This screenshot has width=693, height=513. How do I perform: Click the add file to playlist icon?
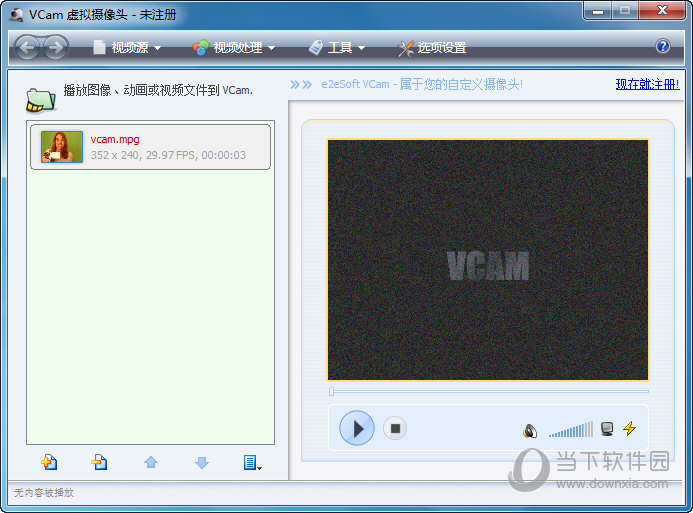pyautogui.click(x=49, y=462)
